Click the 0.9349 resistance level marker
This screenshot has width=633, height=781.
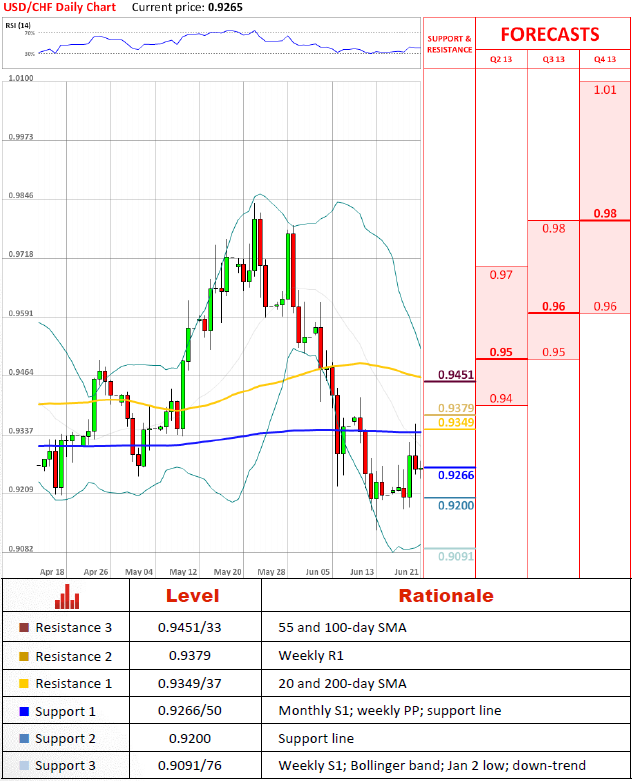(x=456, y=423)
